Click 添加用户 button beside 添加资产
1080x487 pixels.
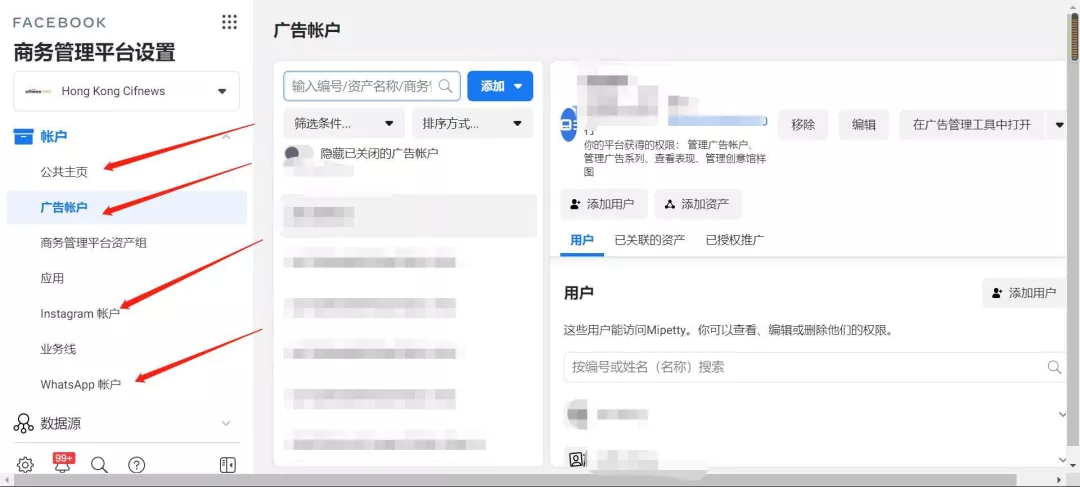coord(604,204)
